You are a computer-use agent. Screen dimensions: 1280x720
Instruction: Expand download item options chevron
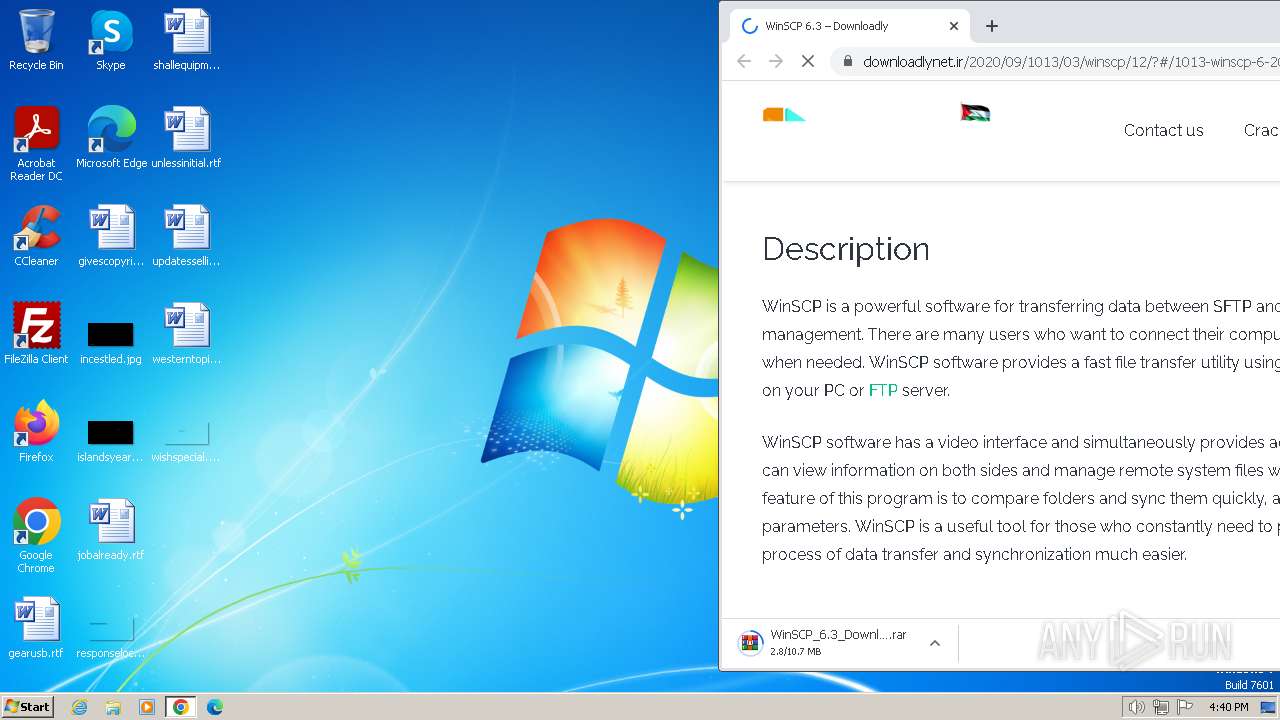(935, 643)
